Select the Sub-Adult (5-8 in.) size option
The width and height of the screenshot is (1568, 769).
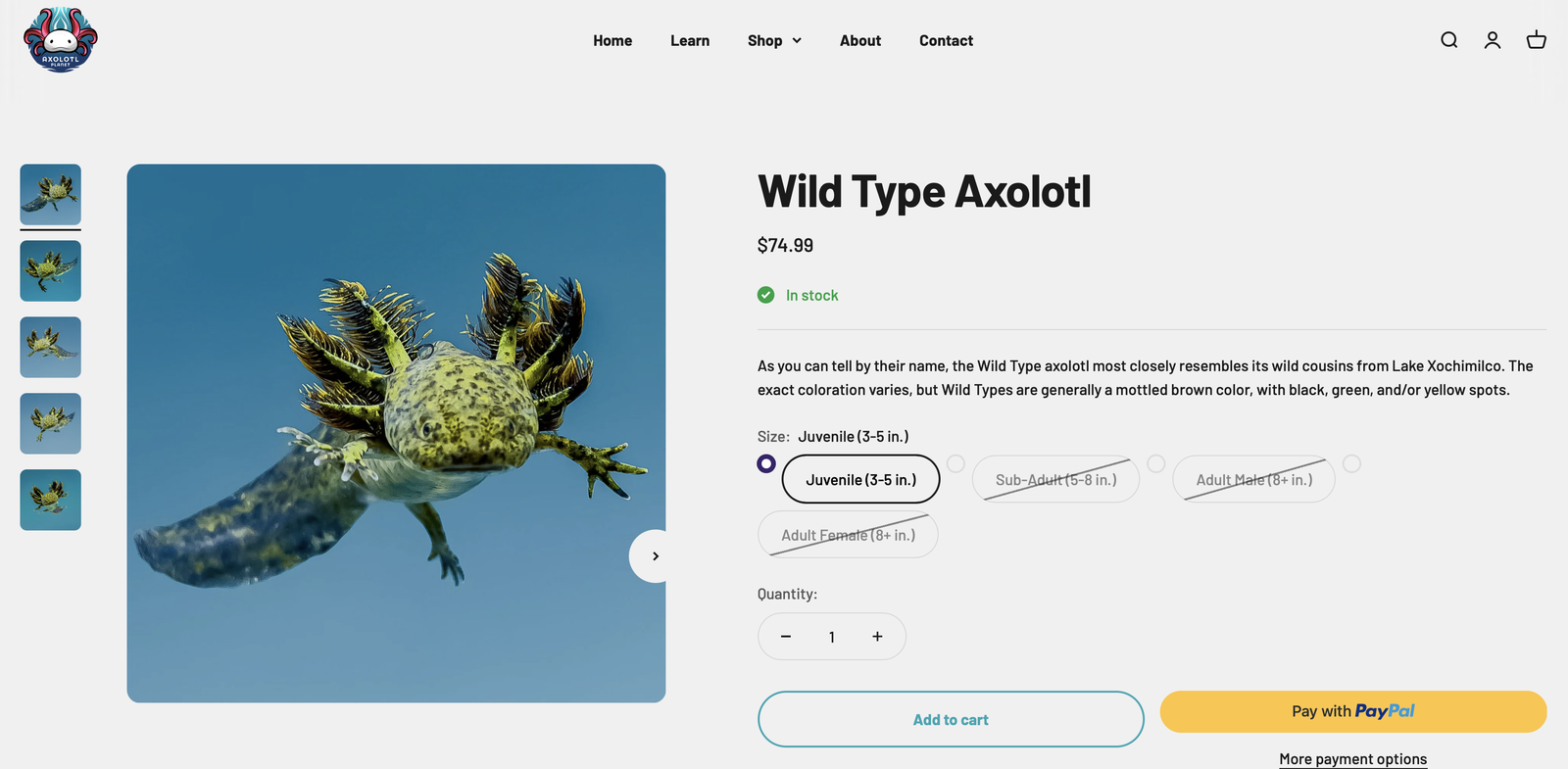click(1055, 479)
